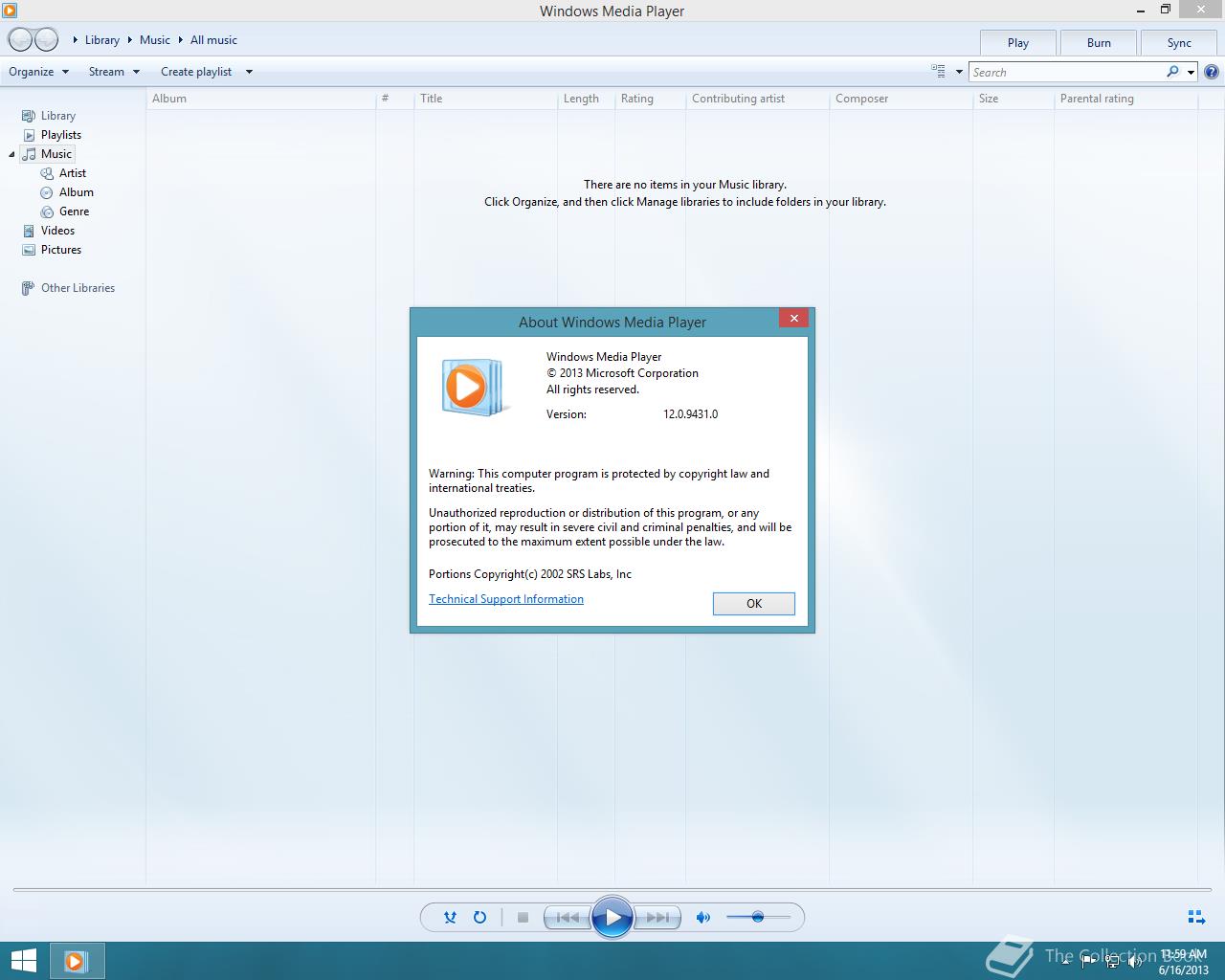Click OK in About dialog
Viewport: 1225px width, 980px height.
click(x=754, y=603)
